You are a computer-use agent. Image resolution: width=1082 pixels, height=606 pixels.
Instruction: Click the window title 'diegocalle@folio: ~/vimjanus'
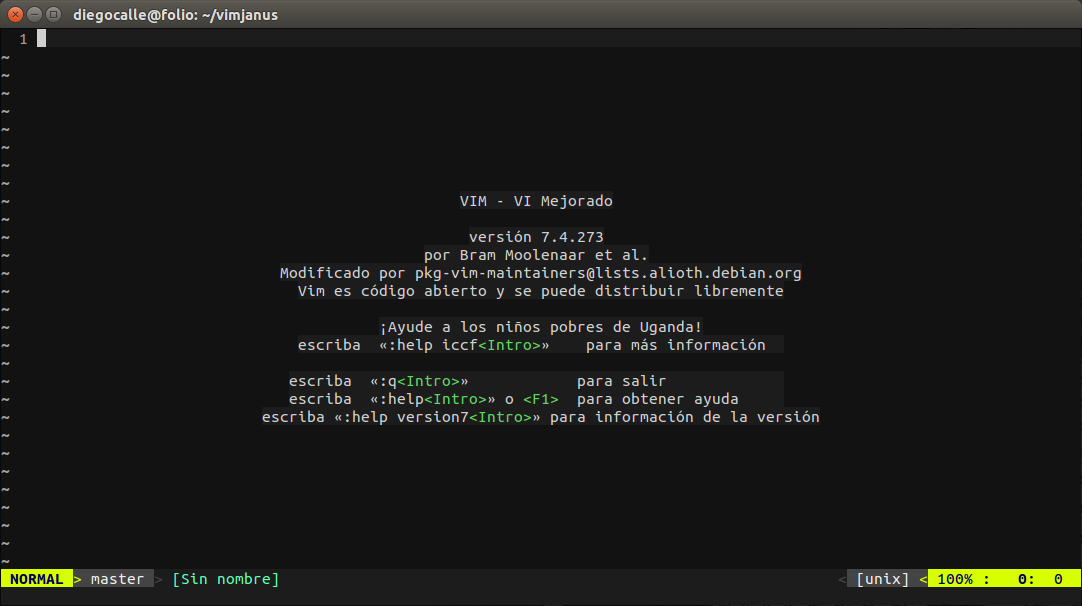175,14
